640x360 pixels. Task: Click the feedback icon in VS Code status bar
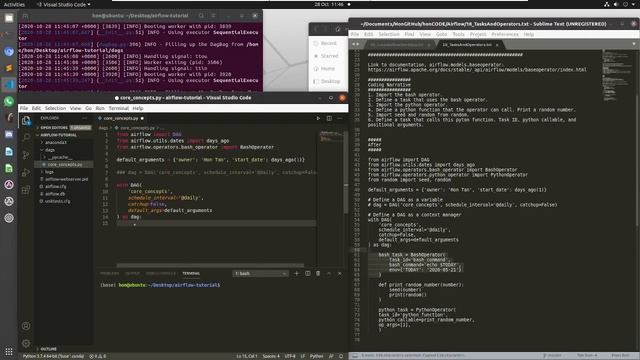(x=331, y=356)
